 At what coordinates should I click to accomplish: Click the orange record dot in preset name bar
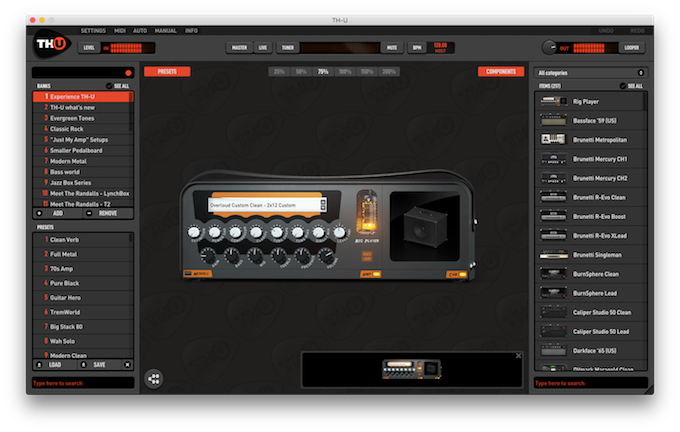point(128,73)
